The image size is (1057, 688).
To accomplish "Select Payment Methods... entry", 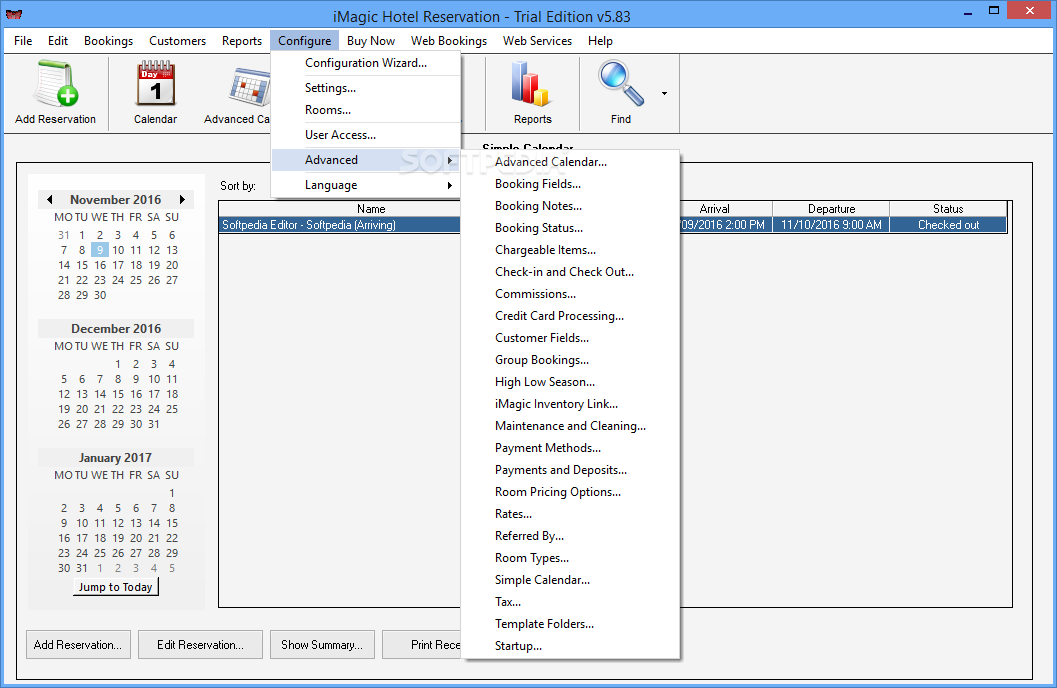I will [x=570, y=448].
